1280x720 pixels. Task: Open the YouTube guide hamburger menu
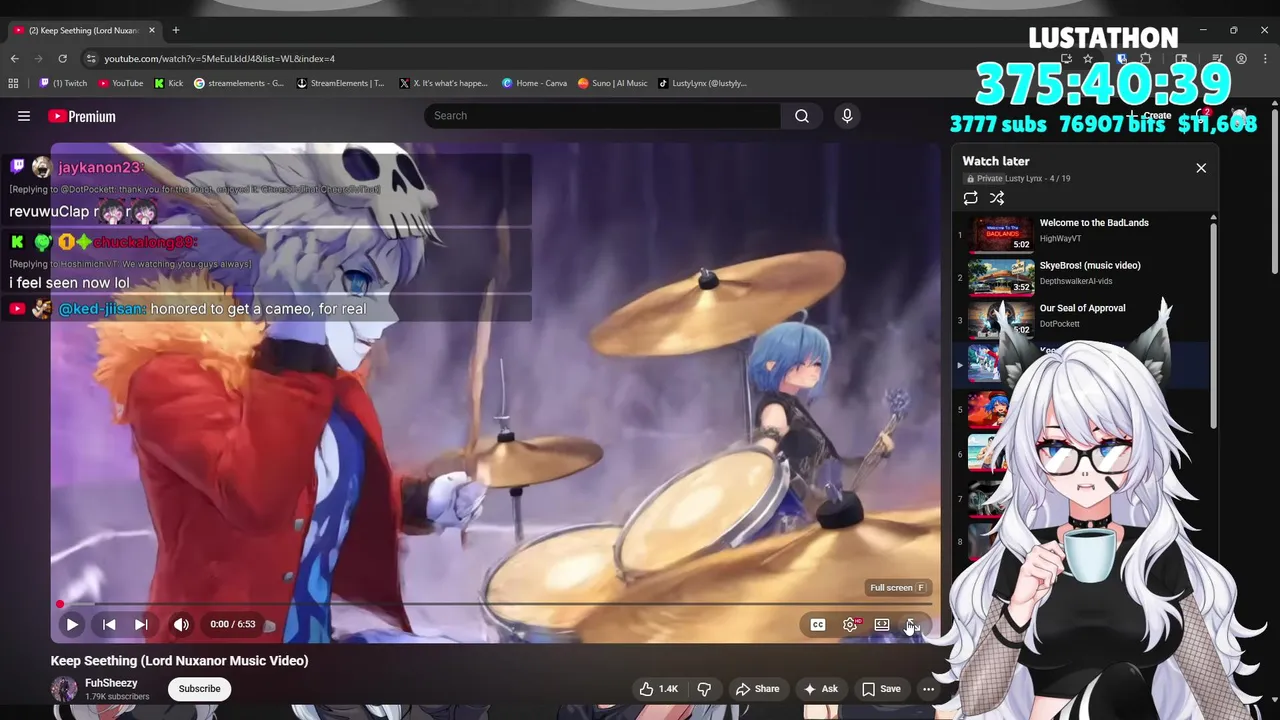coord(24,116)
